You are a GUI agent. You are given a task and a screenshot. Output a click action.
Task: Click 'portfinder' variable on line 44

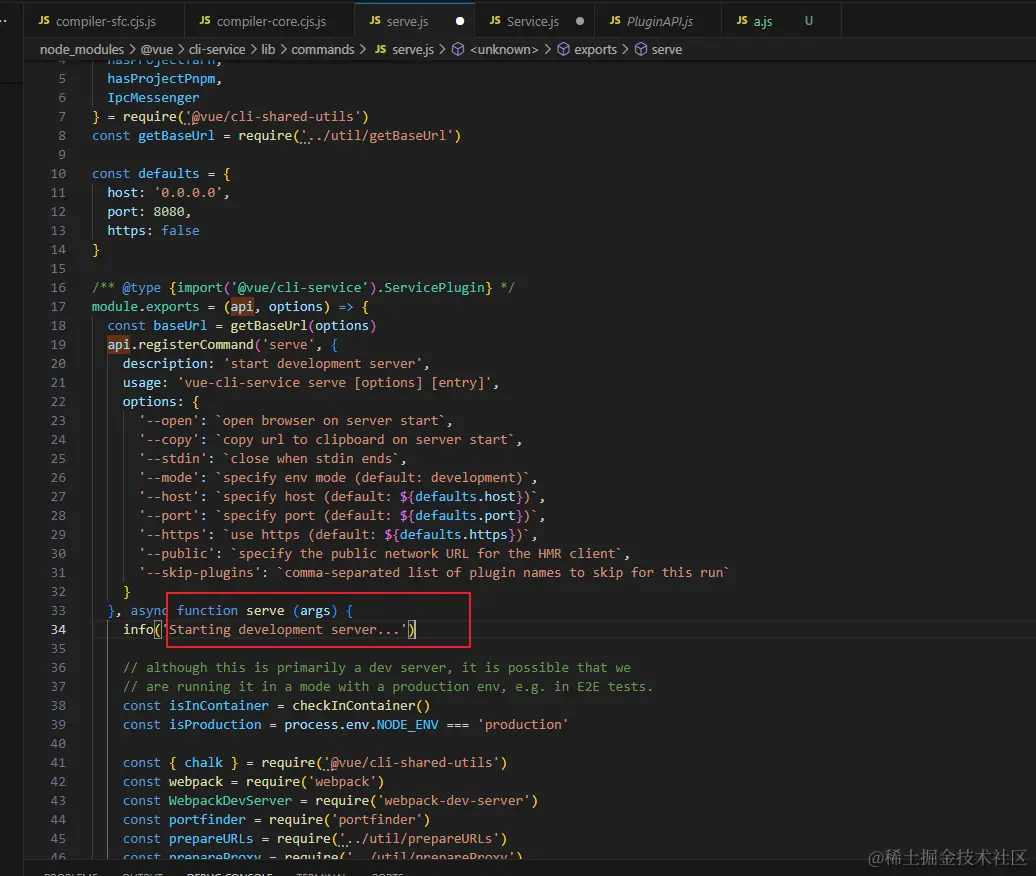[207, 820]
